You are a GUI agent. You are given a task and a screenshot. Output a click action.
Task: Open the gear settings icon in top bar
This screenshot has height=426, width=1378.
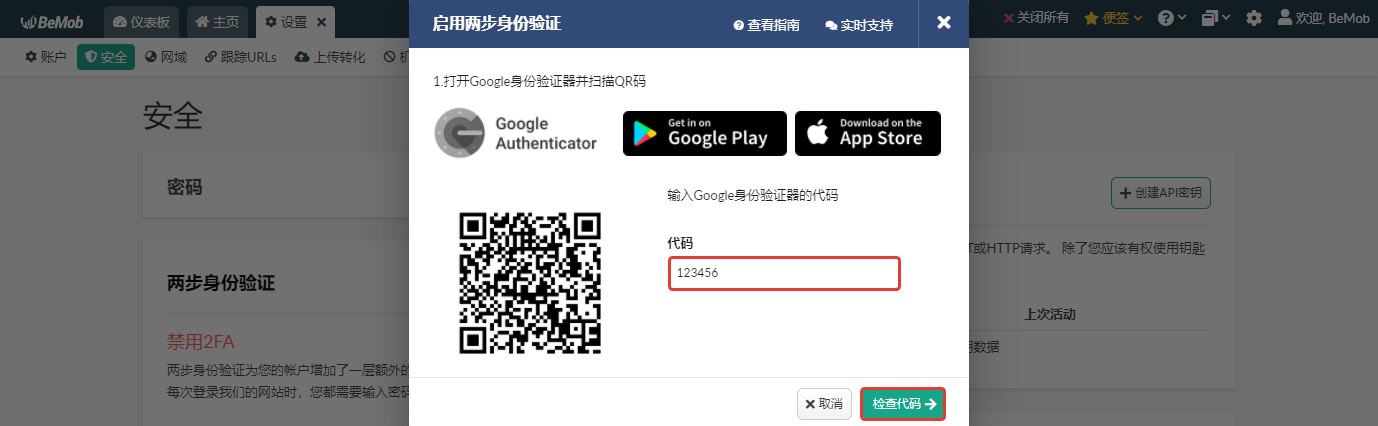coord(1254,18)
